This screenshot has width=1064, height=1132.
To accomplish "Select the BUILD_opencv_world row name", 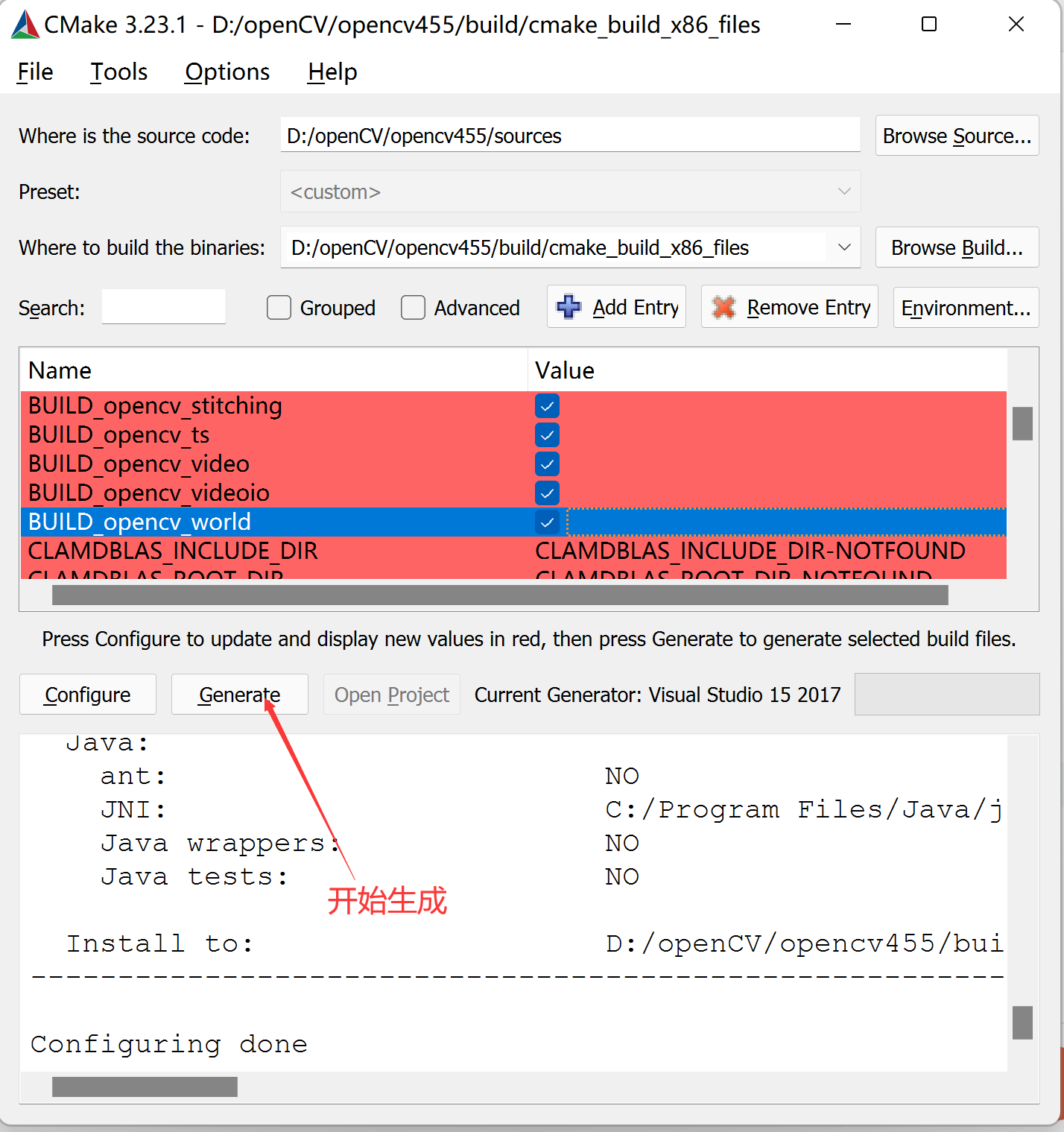I will (x=139, y=522).
